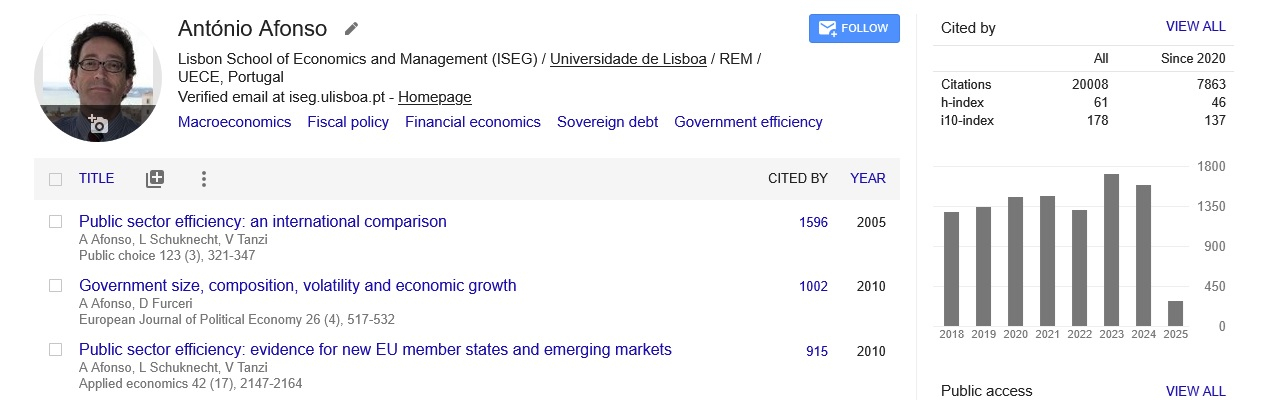Click the Follow button with envelope icon
The height and width of the screenshot is (400, 1265).
pyautogui.click(x=854, y=28)
